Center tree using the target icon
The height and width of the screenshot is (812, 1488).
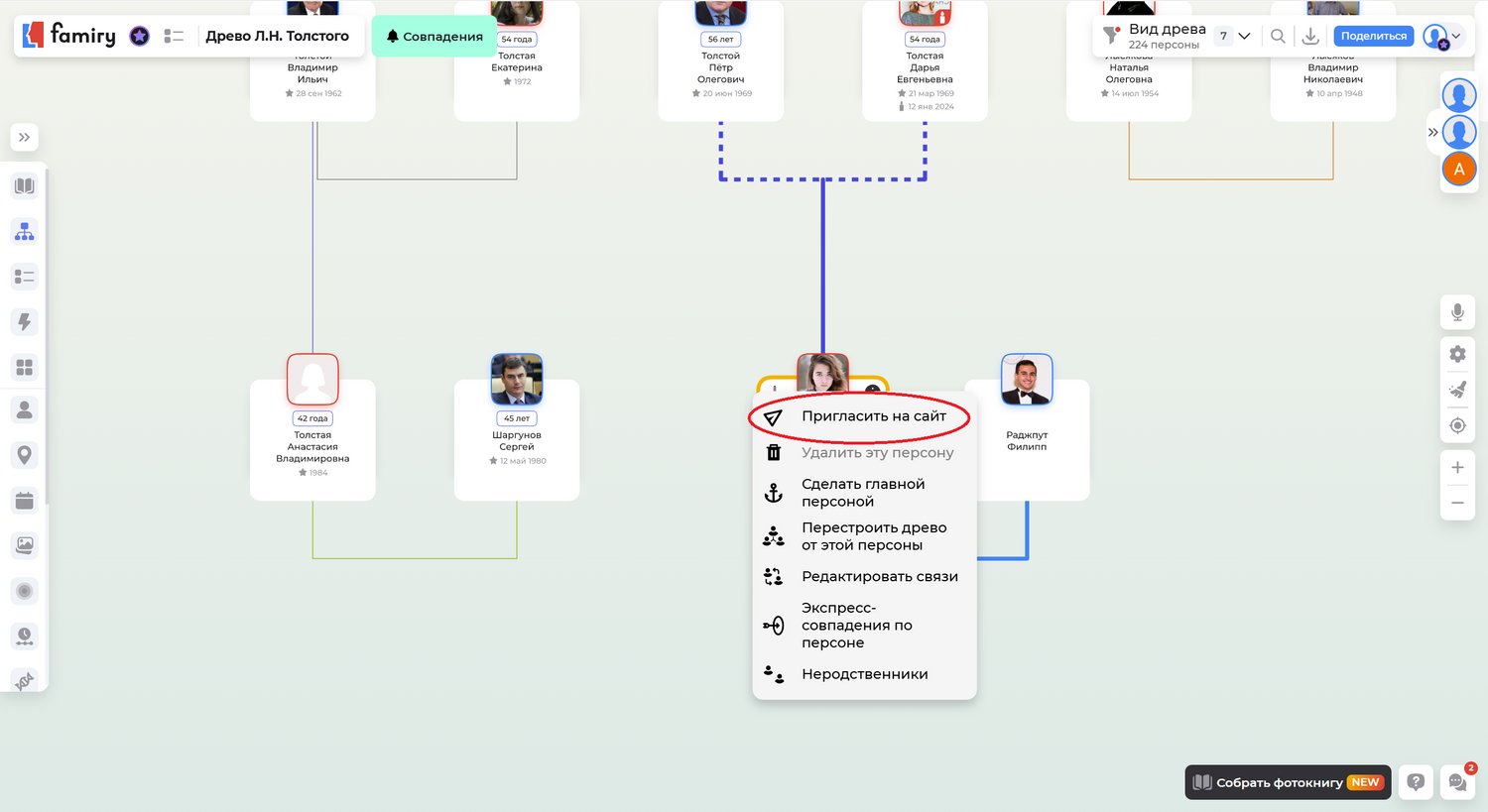[1457, 425]
